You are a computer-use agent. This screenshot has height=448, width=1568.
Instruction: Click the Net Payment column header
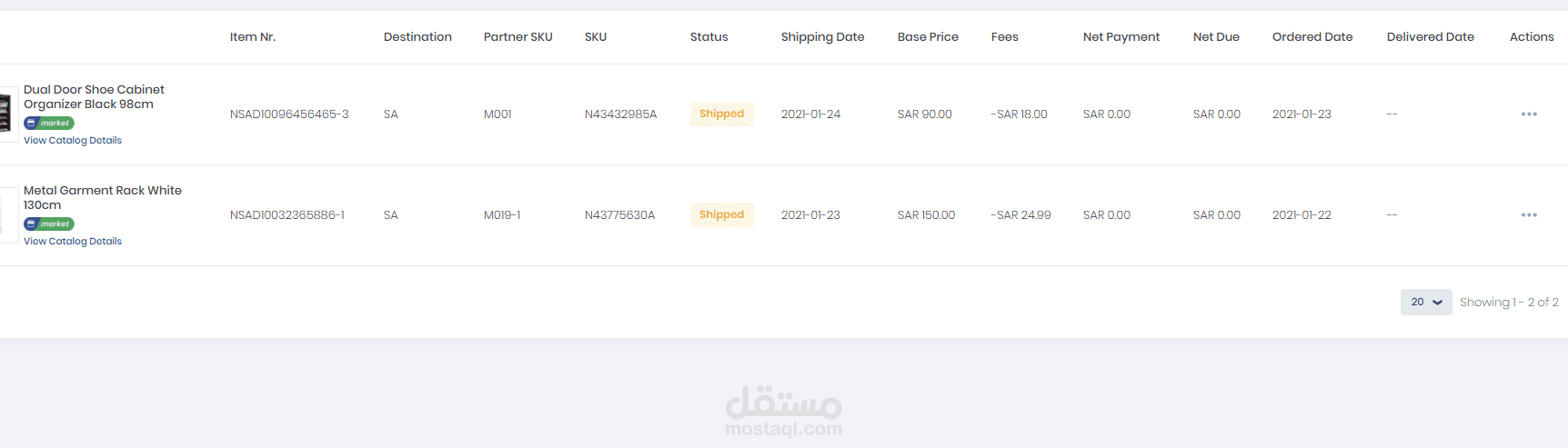click(1121, 37)
